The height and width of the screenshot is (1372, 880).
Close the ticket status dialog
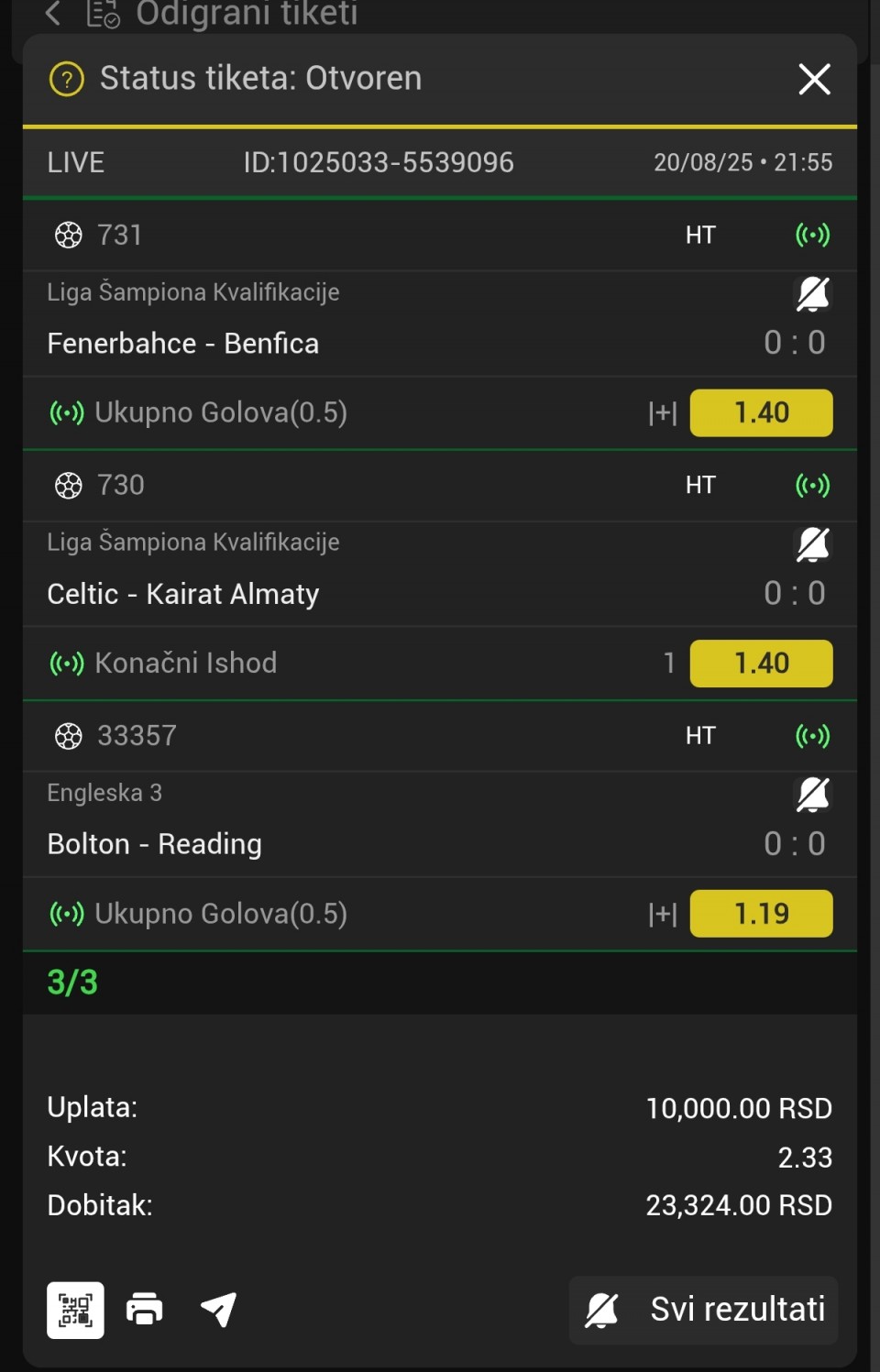click(x=814, y=79)
